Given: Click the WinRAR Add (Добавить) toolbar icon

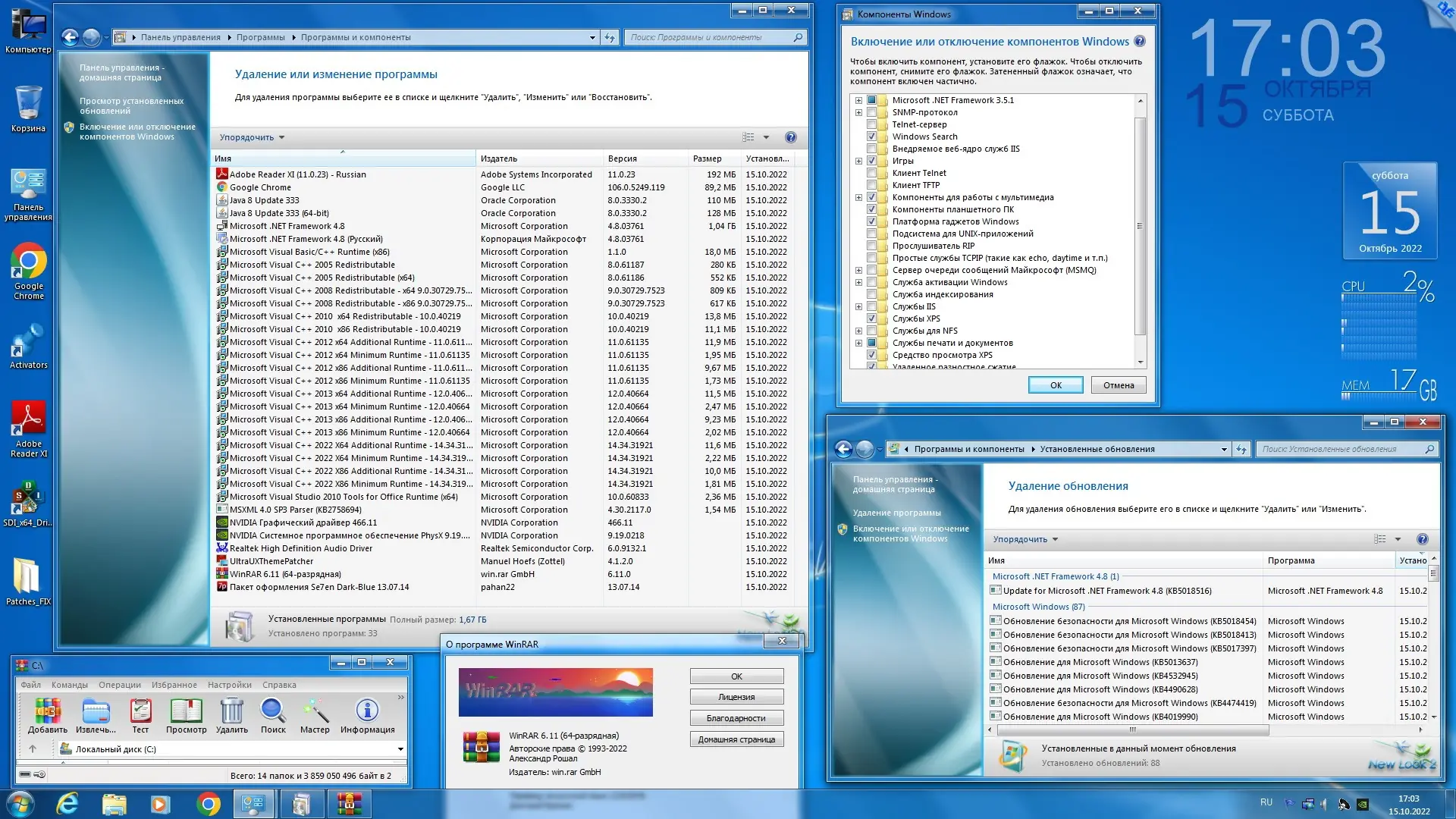Looking at the screenshot, I should [x=47, y=712].
